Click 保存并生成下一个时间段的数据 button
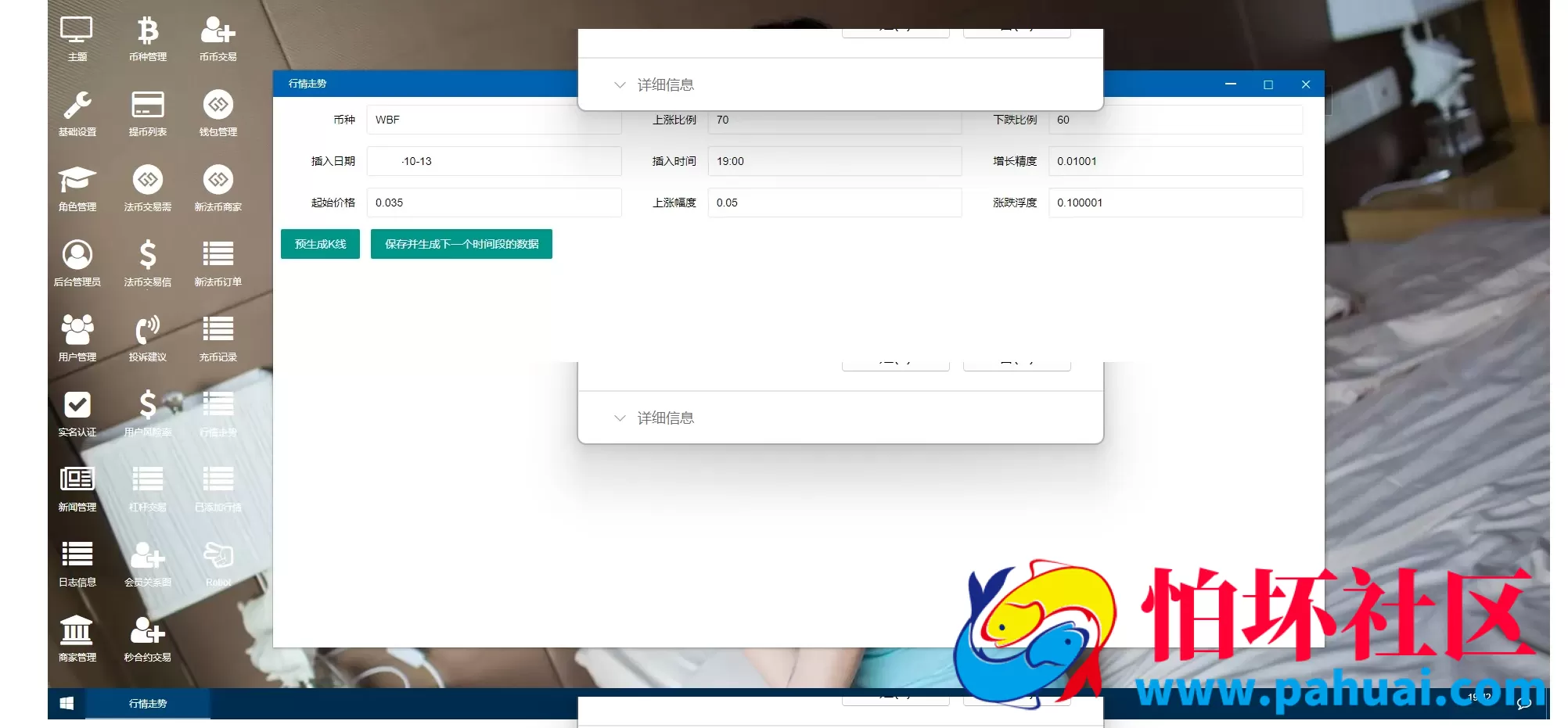Image resolution: width=1568 pixels, height=728 pixels. click(462, 244)
